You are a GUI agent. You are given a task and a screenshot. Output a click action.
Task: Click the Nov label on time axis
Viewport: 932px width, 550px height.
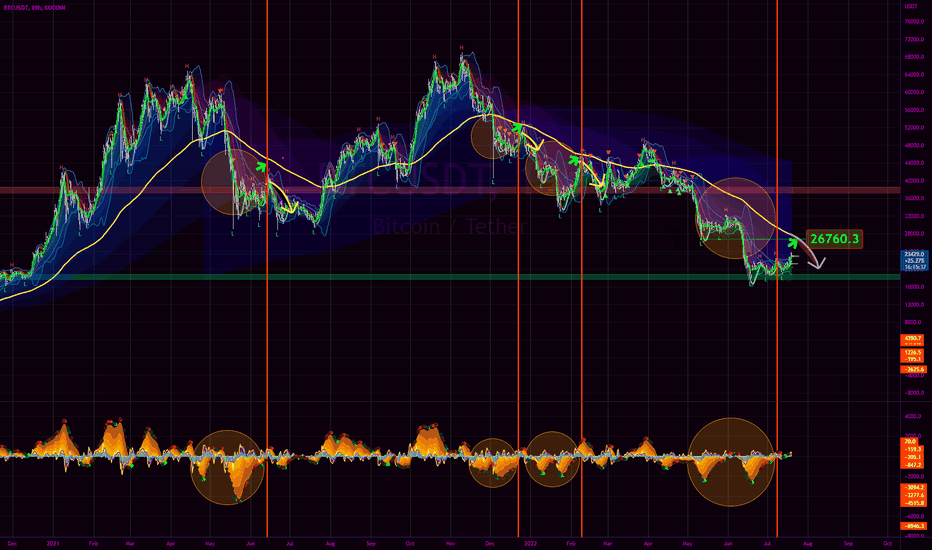(x=450, y=543)
